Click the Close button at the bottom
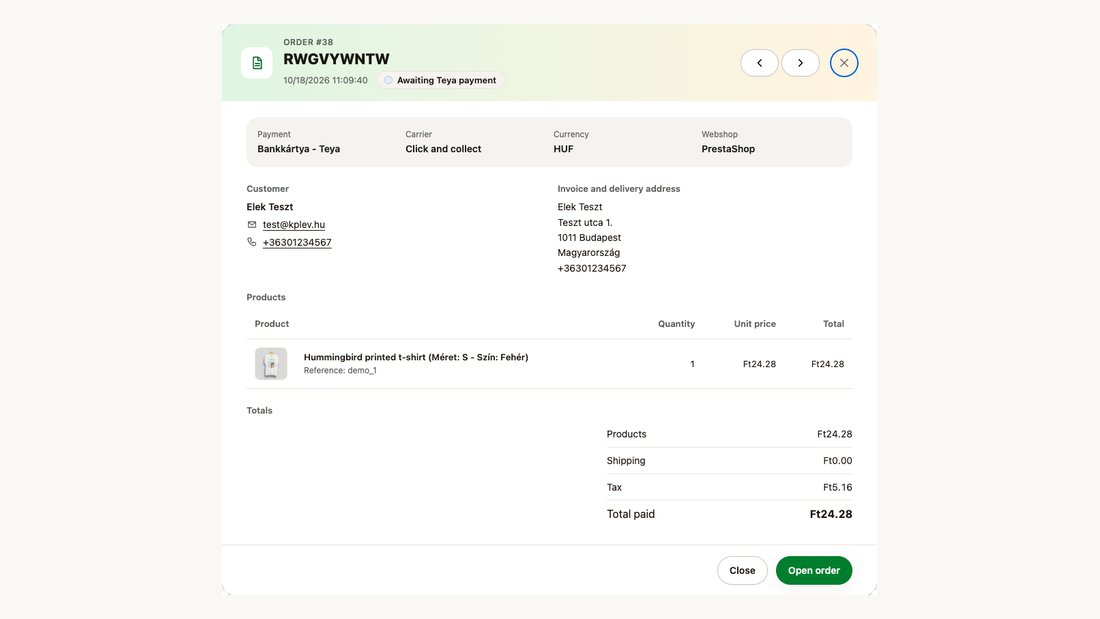 pyautogui.click(x=742, y=571)
